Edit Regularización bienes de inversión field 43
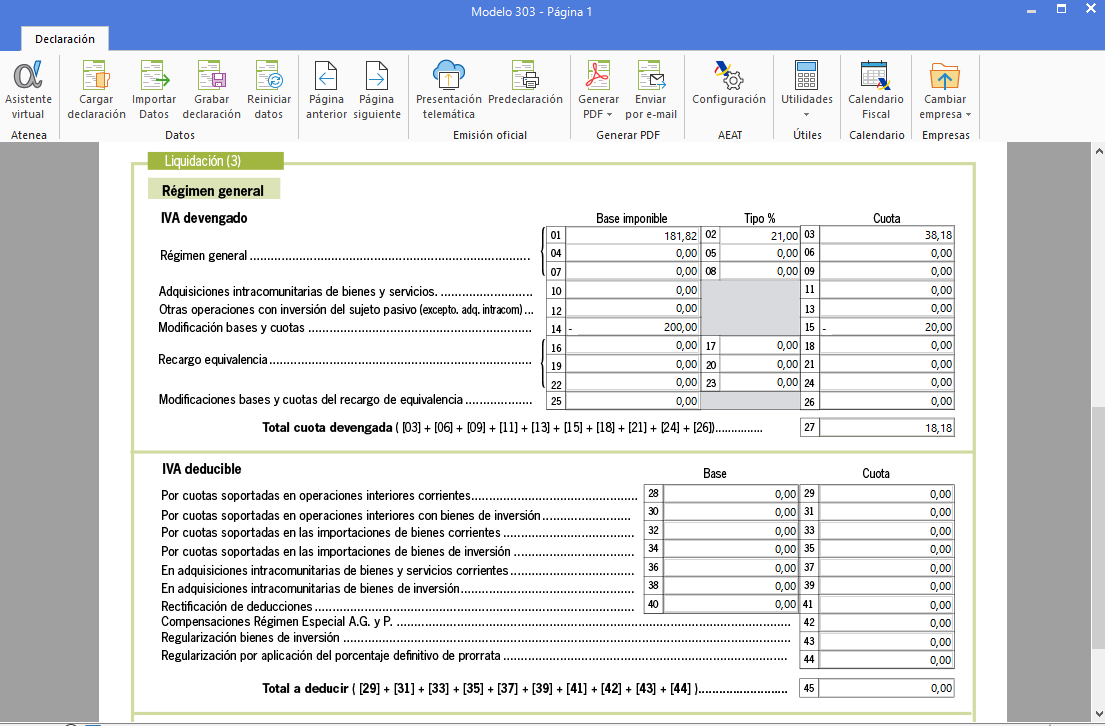 887,641
